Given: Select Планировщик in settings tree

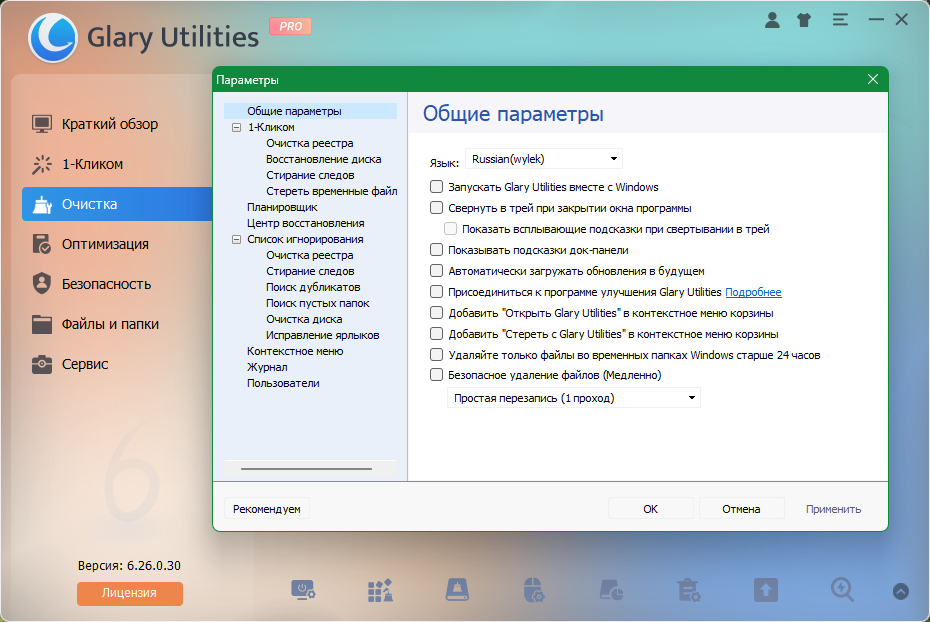Looking at the screenshot, I should pyautogui.click(x=282, y=207).
